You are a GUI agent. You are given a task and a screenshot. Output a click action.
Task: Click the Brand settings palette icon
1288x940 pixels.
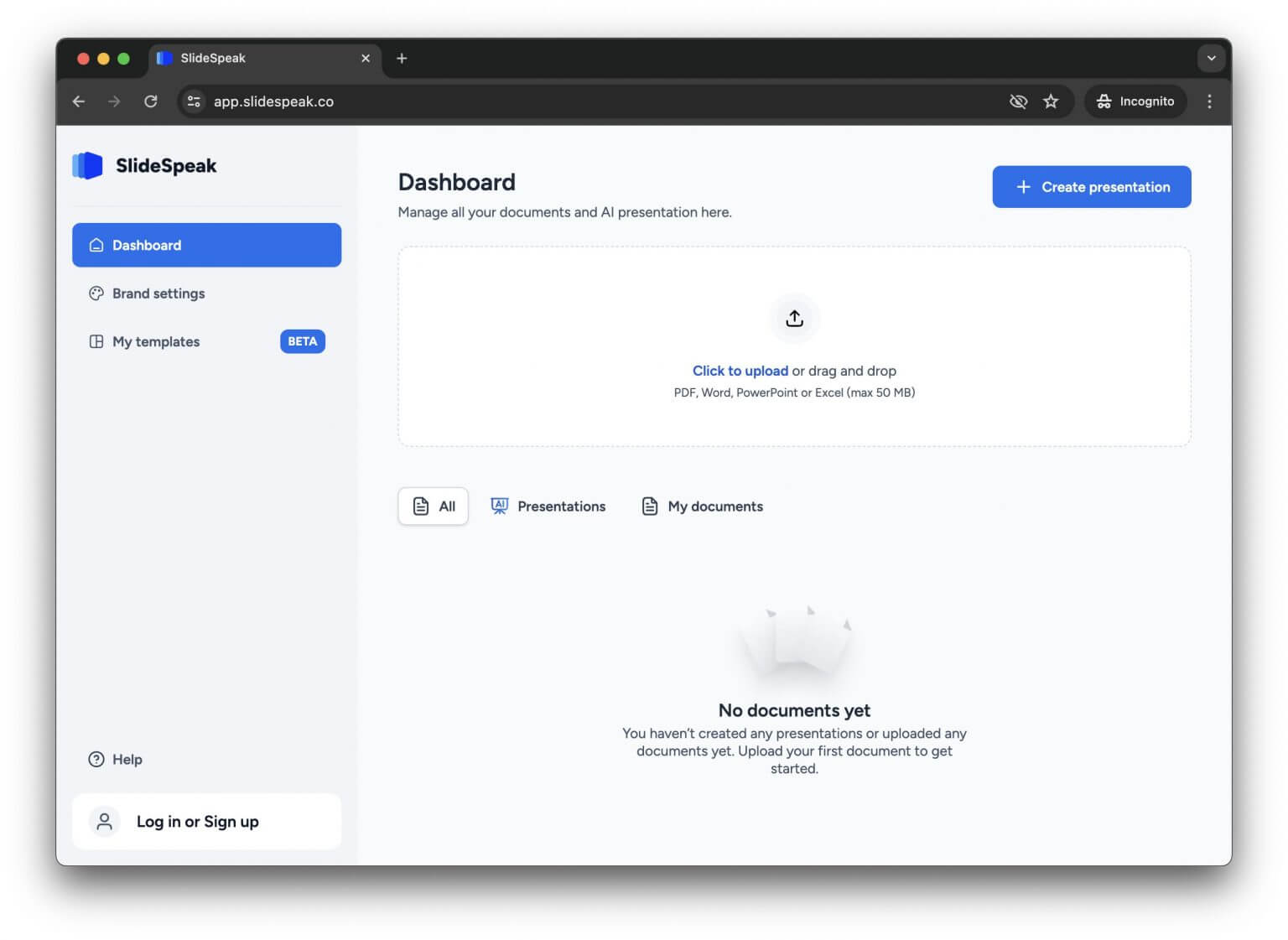tap(96, 293)
